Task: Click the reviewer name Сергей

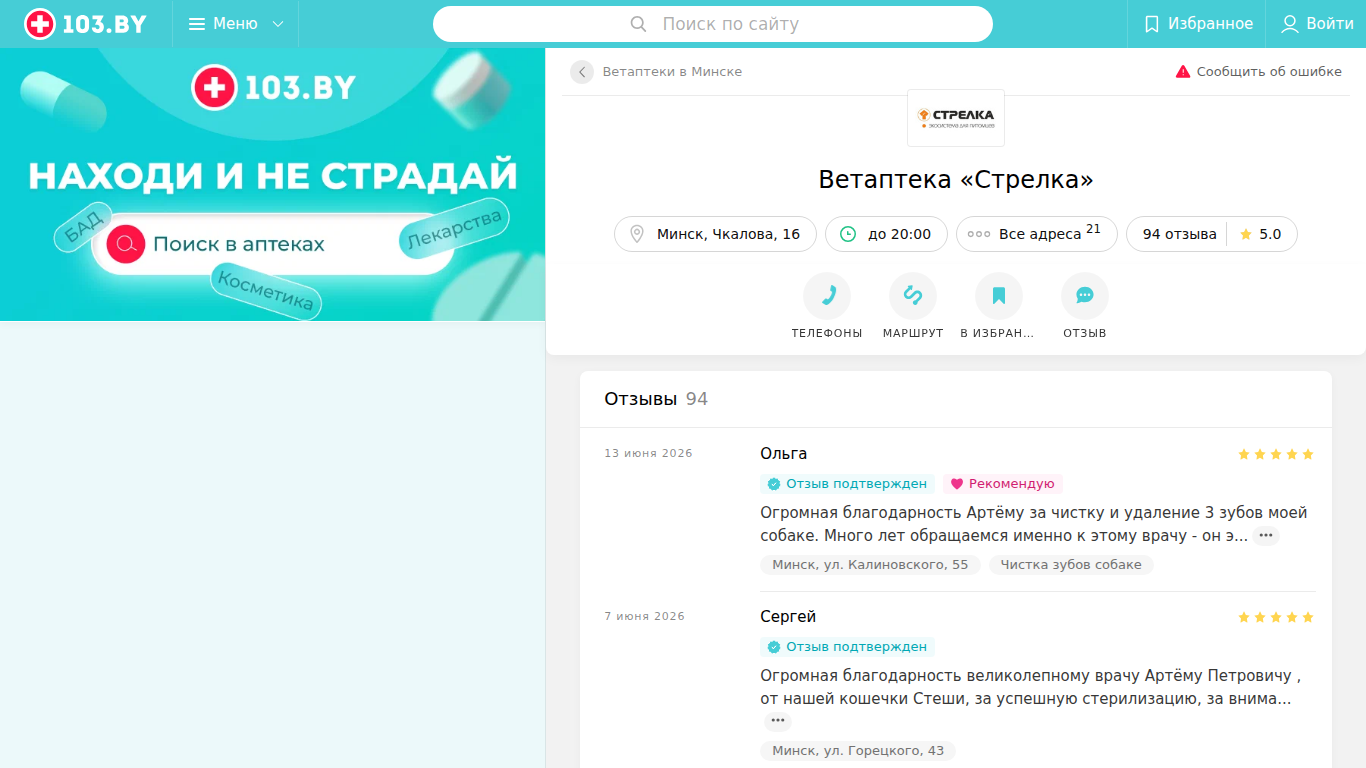Action: click(x=788, y=617)
